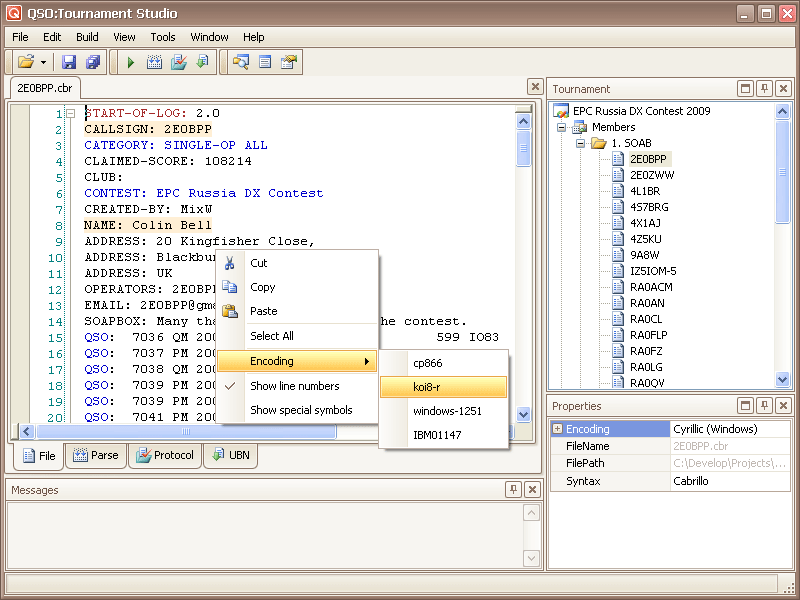Click the Save disk icon in toolbar
The image size is (800, 600).
[69, 62]
